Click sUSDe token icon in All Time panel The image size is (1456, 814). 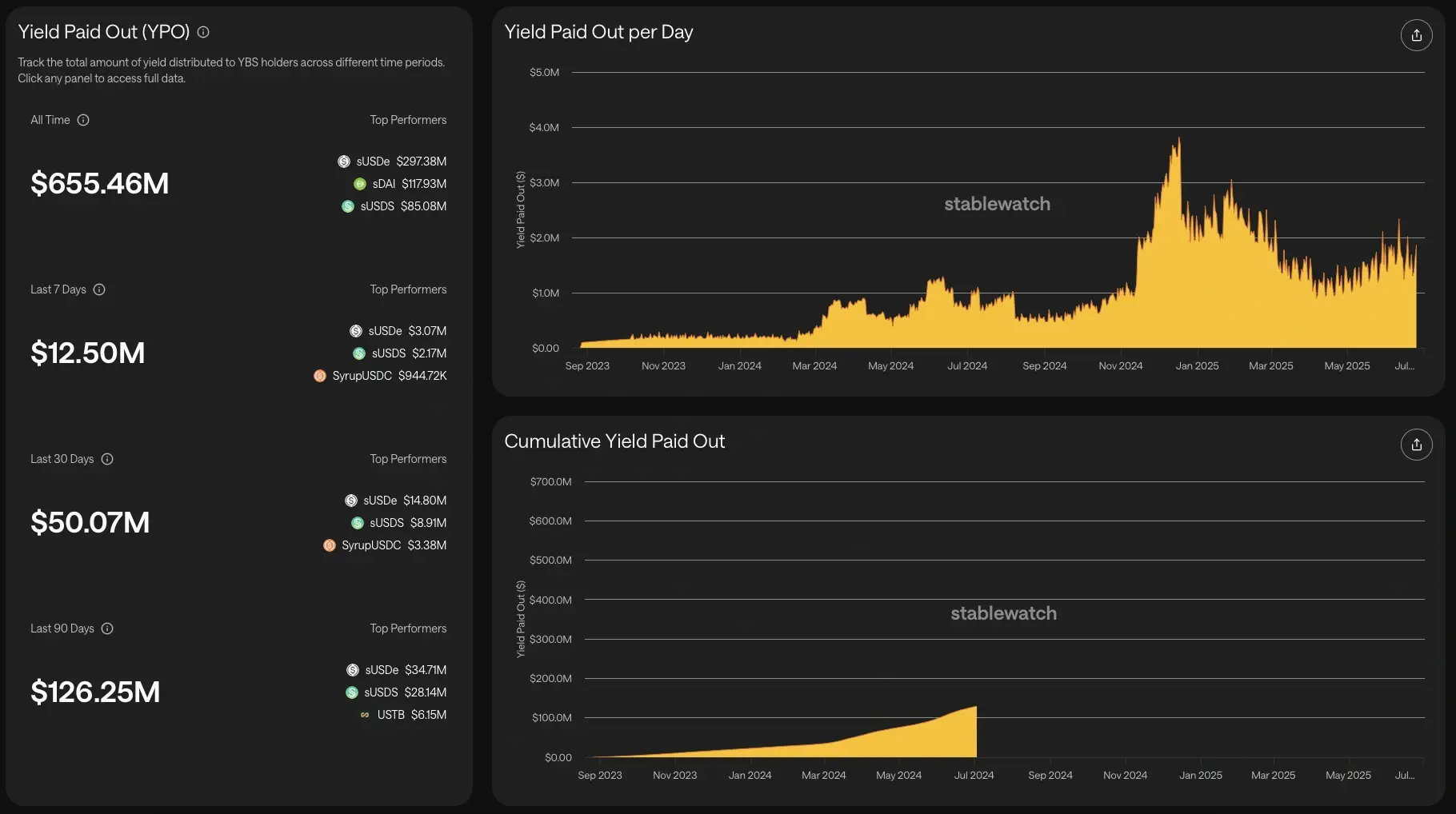pyautogui.click(x=344, y=162)
